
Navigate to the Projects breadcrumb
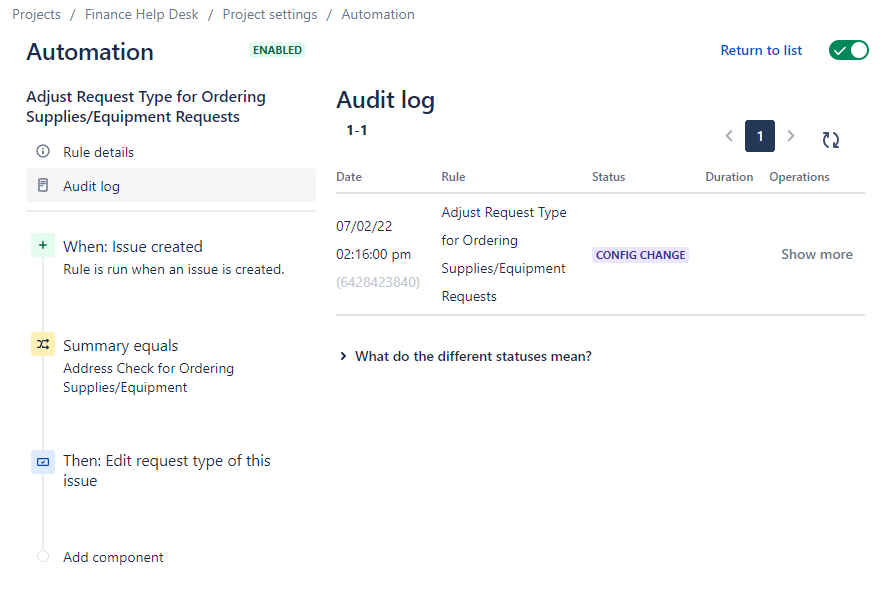[36, 14]
